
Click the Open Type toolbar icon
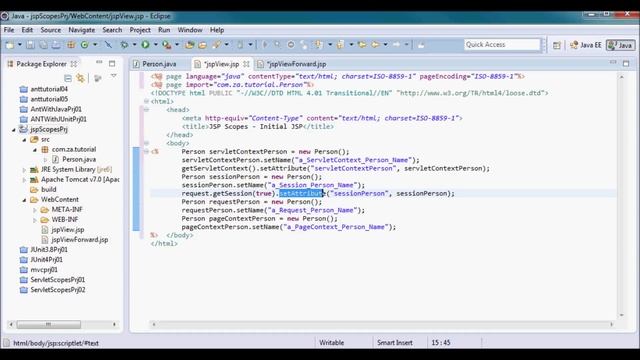coord(189,45)
